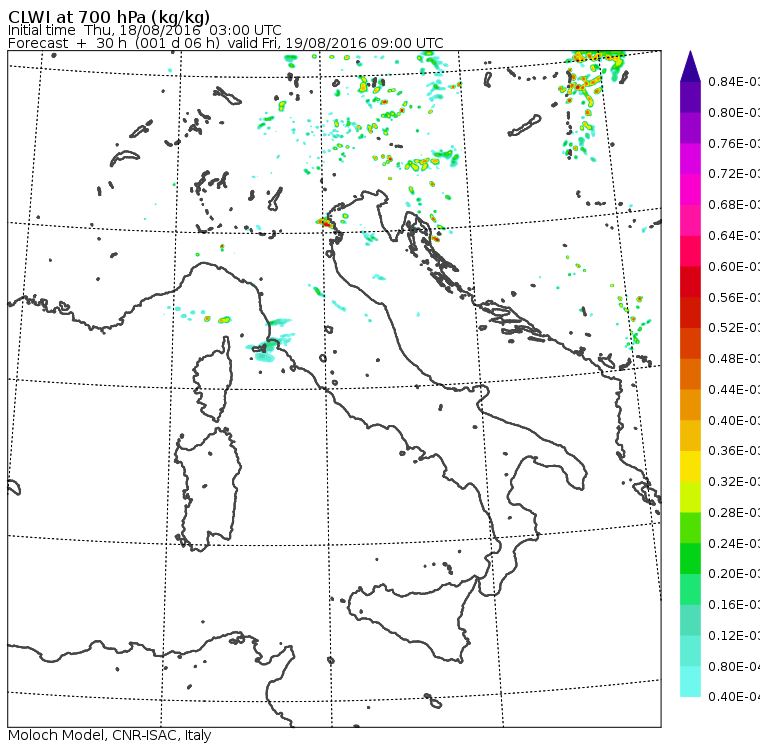
Task: Pick the amber swatch between 0.36E-03 and 0.40E-03
Action: click(690, 435)
